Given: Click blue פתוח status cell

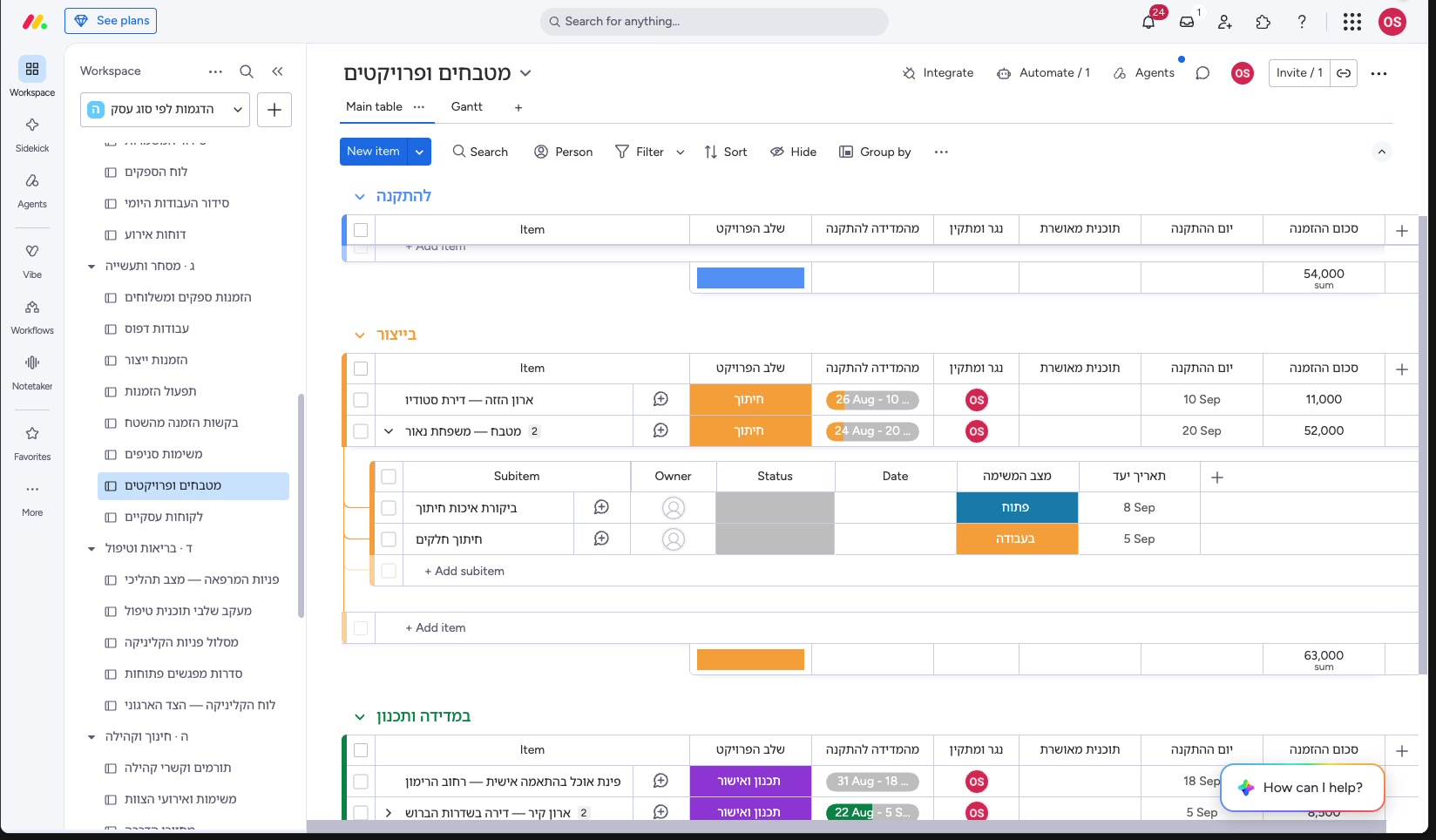Looking at the screenshot, I should (x=1017, y=508).
